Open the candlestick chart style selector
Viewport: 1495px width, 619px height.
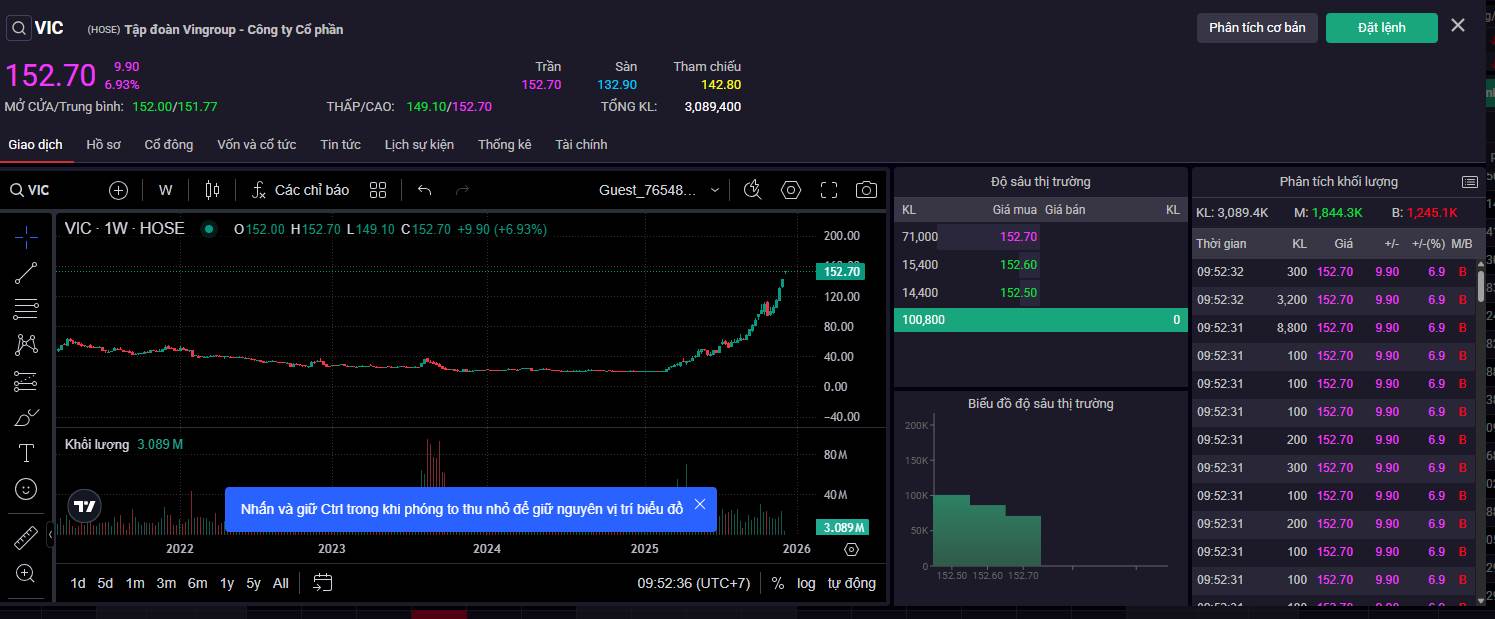212,190
